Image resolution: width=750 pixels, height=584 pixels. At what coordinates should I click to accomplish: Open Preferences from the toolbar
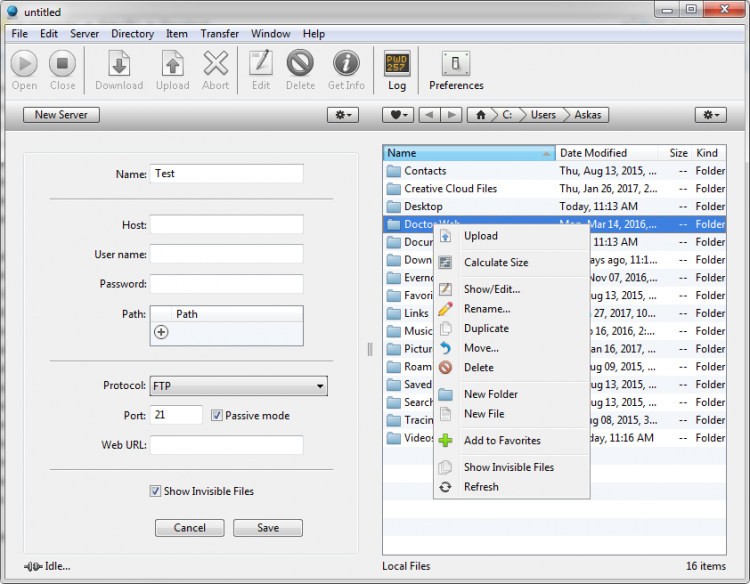pyautogui.click(x=456, y=63)
